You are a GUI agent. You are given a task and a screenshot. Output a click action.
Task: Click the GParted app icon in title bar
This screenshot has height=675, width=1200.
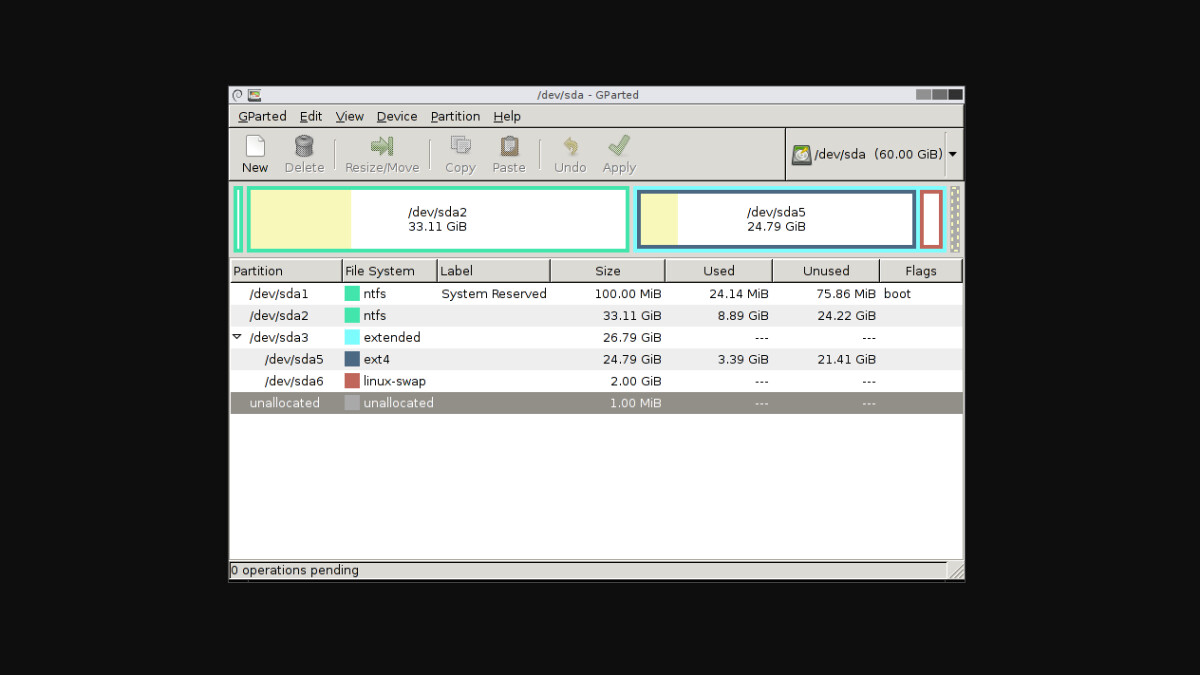255,95
